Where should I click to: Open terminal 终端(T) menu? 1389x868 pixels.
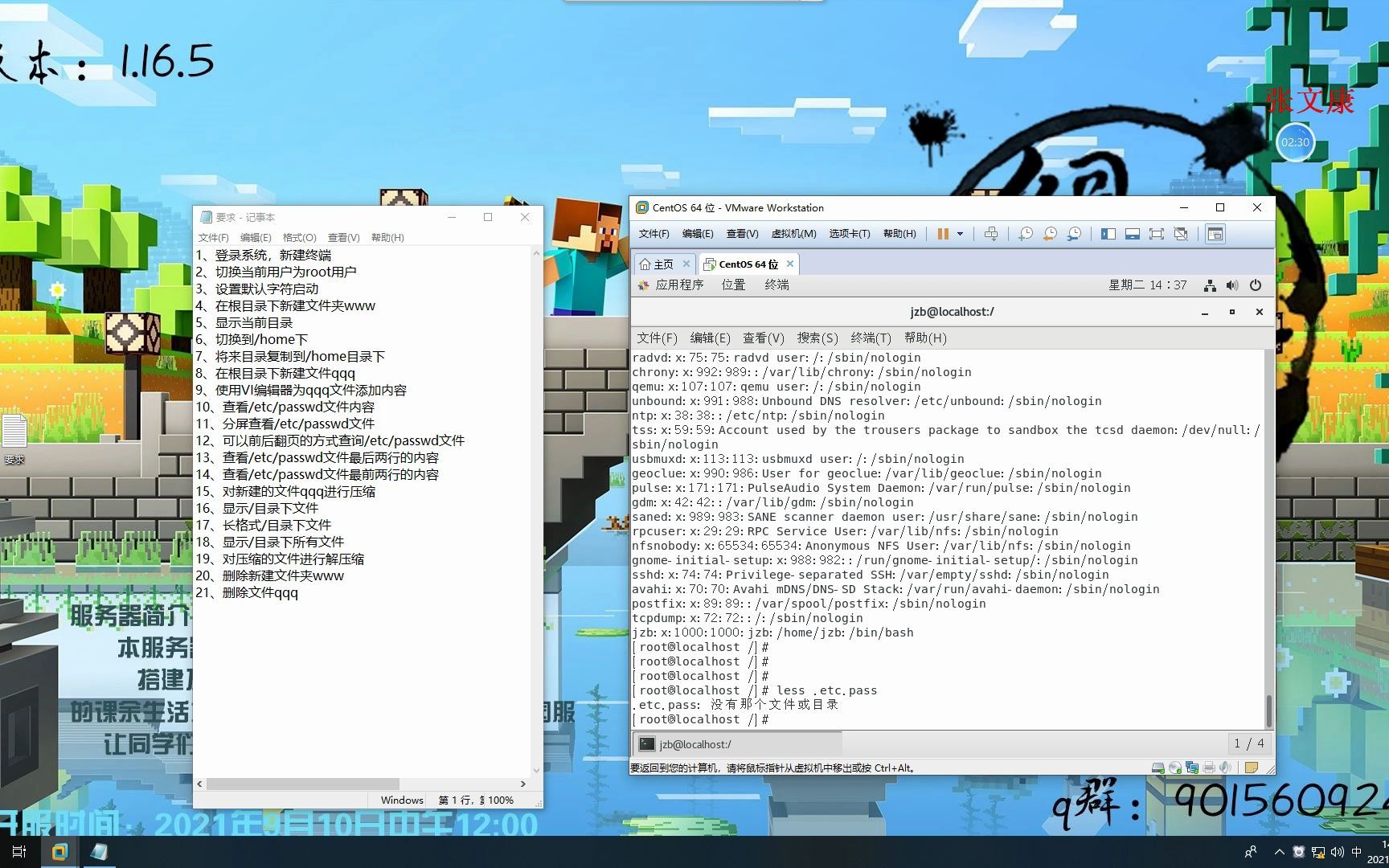click(871, 338)
